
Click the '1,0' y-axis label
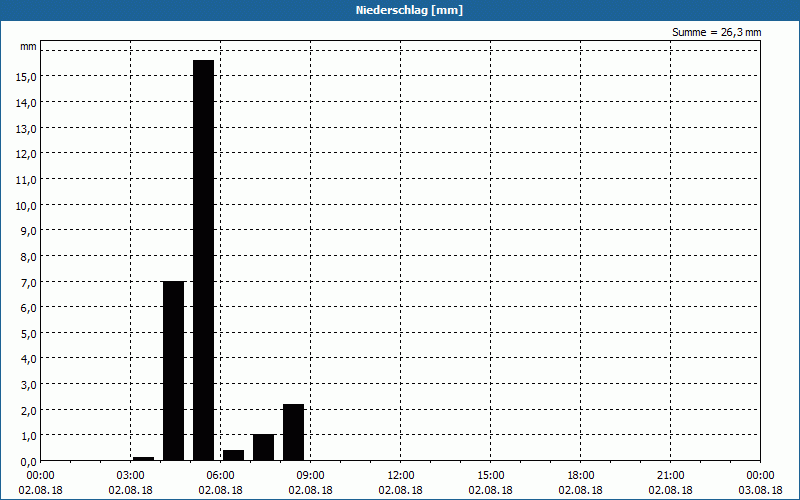click(x=29, y=436)
